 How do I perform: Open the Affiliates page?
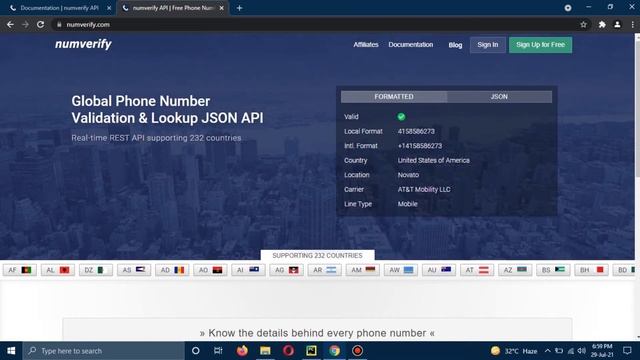[366, 44]
